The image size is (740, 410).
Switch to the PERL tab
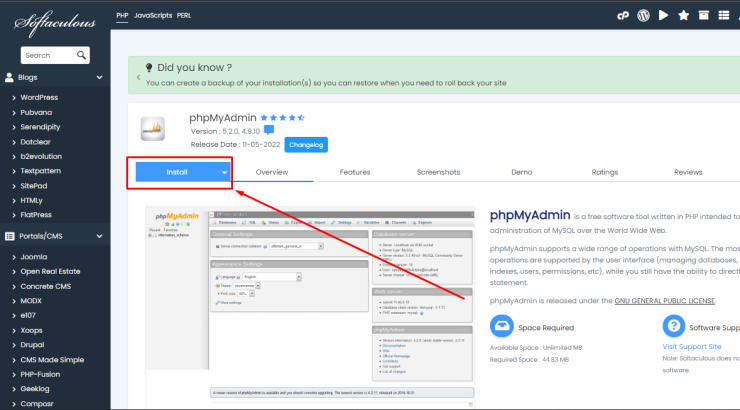point(184,16)
